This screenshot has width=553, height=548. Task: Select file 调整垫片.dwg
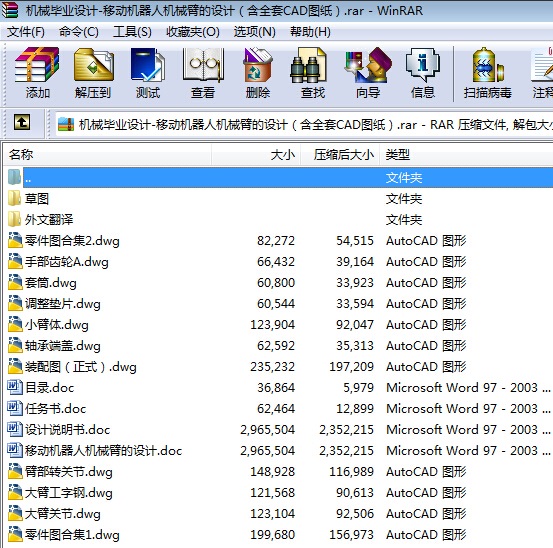coord(63,304)
